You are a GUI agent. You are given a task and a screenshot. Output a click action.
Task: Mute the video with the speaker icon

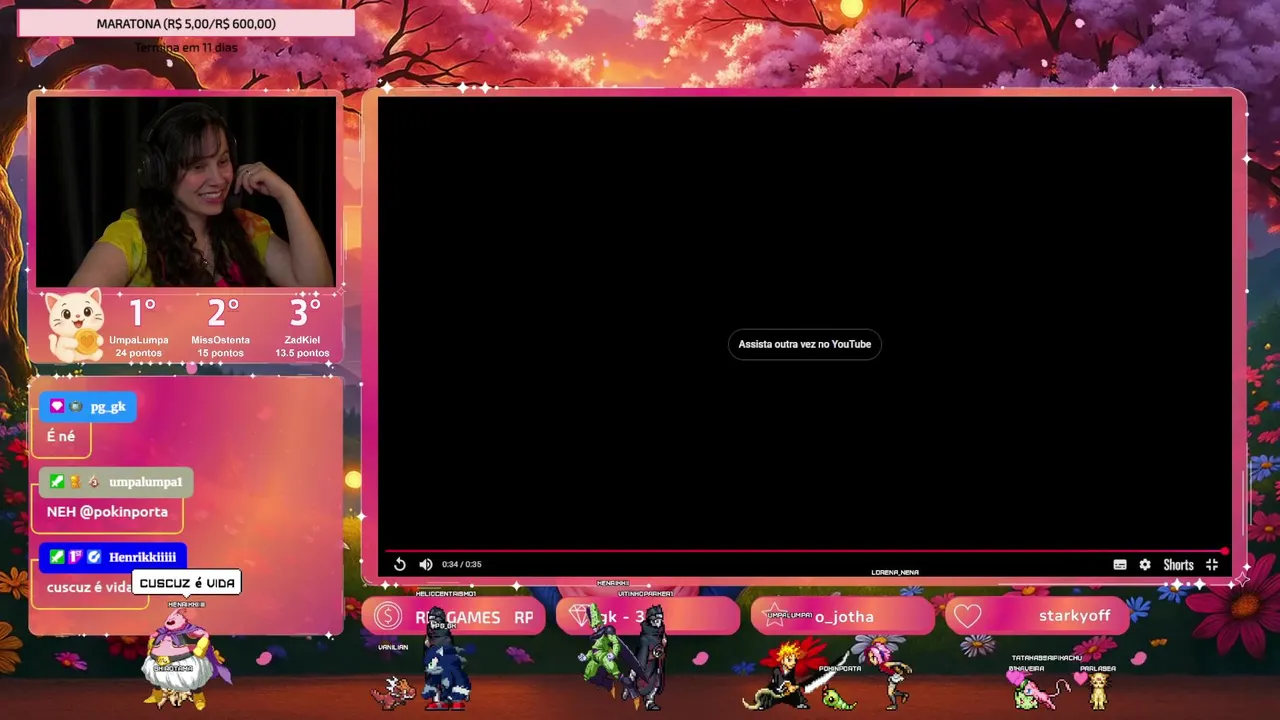tap(426, 564)
